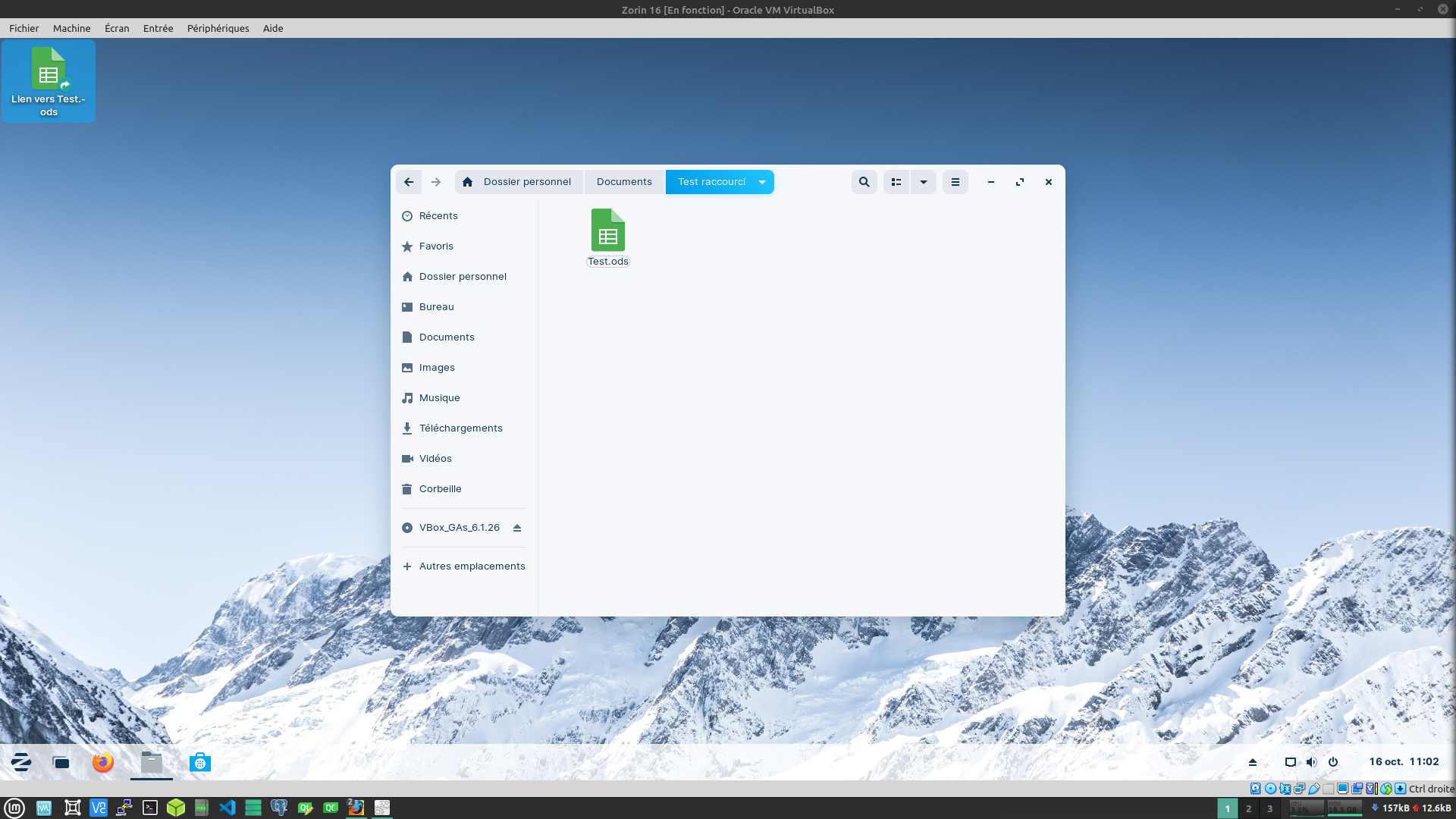The image size is (1456, 819).
Task: Click the volume icon in system tray
Action: click(1311, 762)
